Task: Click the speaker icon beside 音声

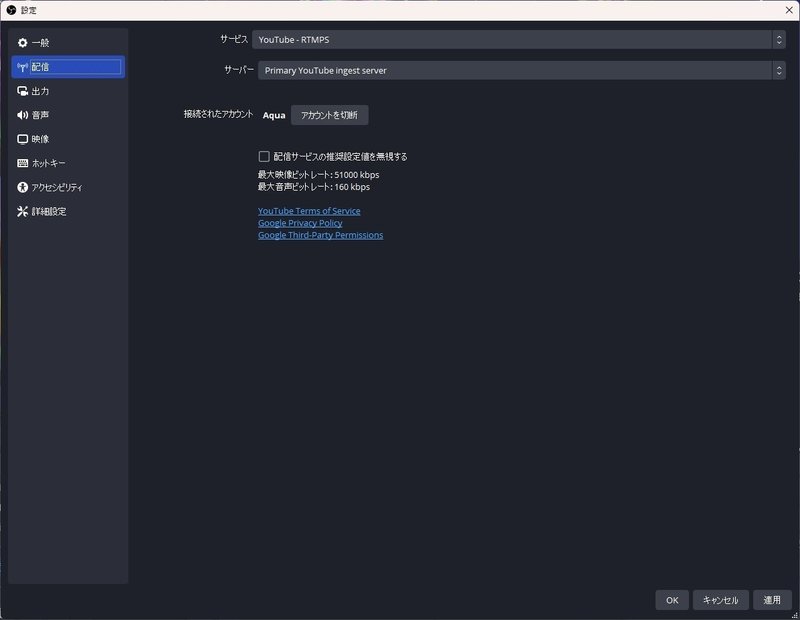Action: click(22, 115)
